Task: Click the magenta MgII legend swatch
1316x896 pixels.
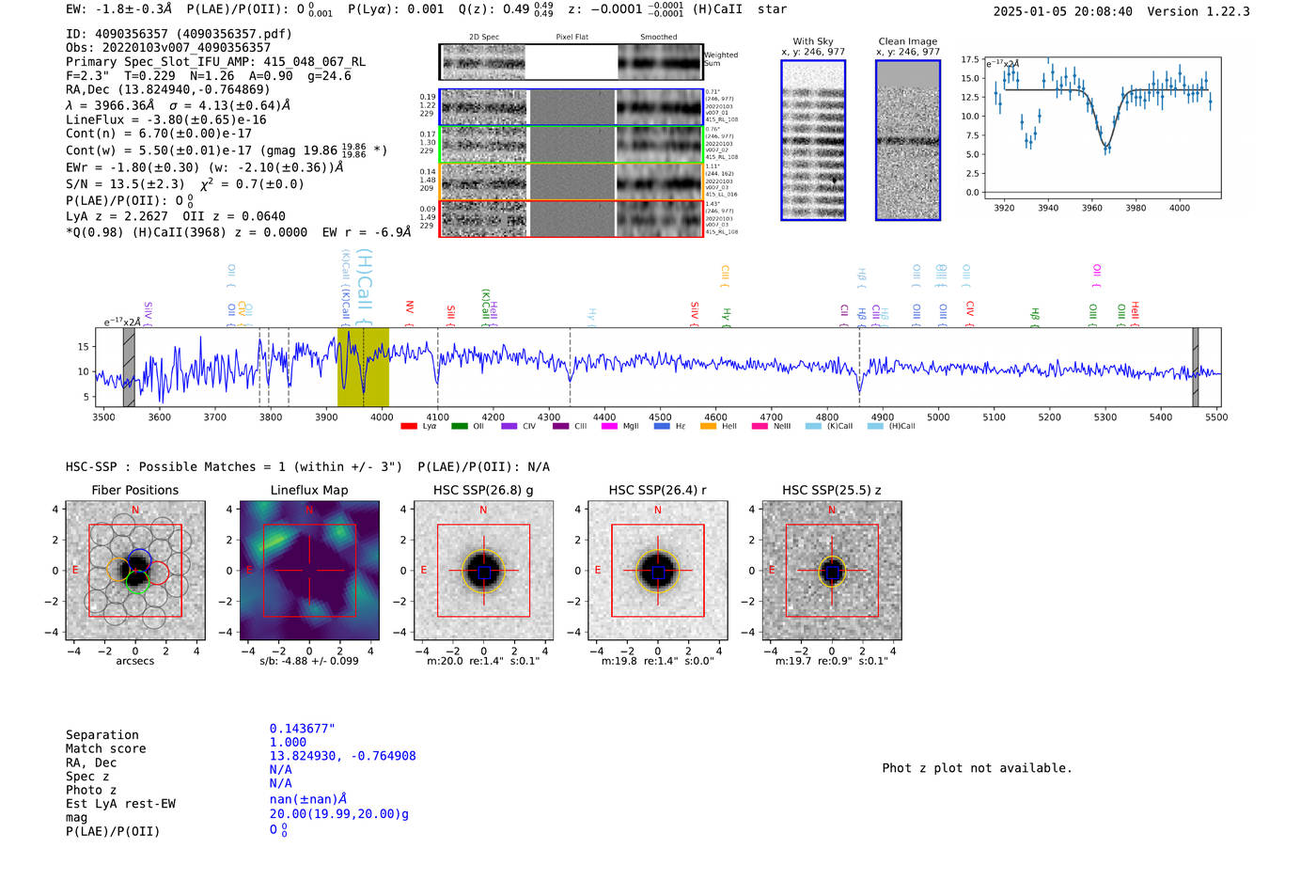Action: [x=610, y=426]
